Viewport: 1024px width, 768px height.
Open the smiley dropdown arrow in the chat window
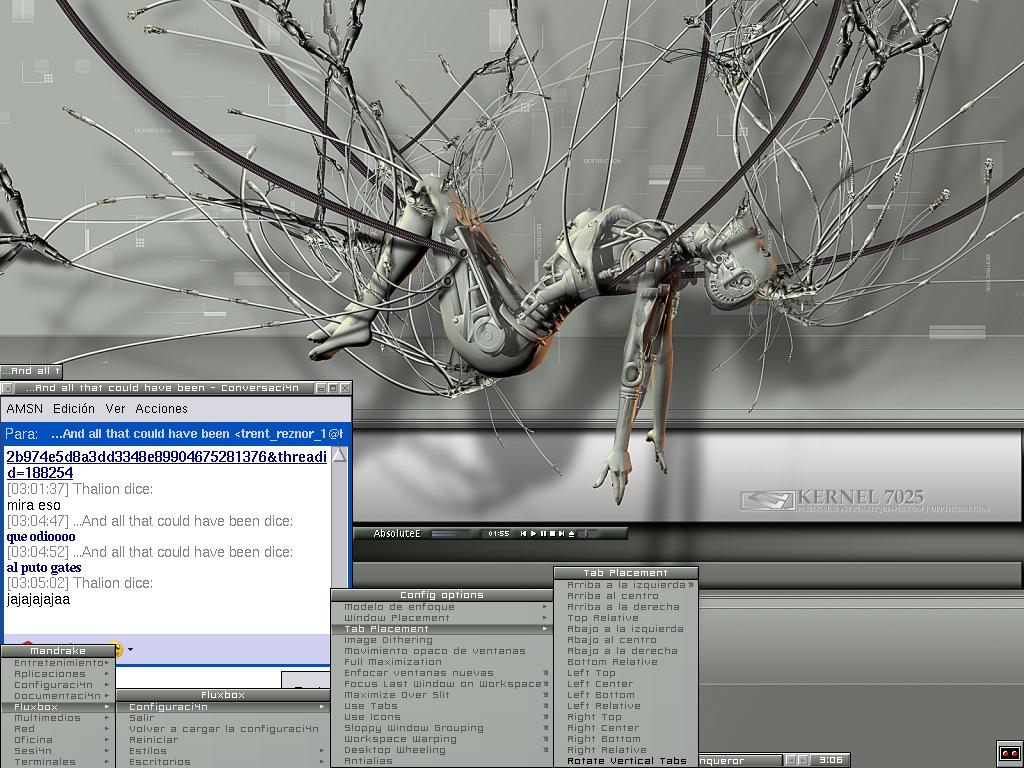coord(130,650)
